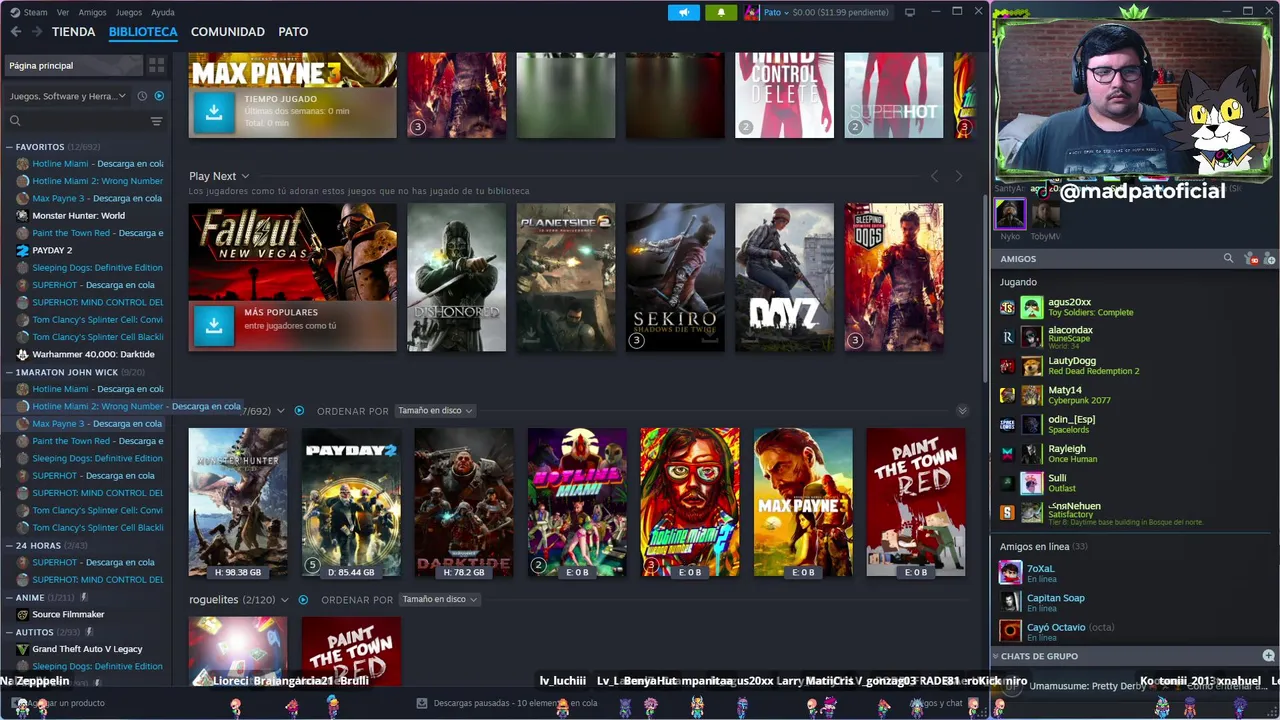Open advanced filter options icon in sidebar search
Viewport: 1280px width, 720px height.
pyautogui.click(x=156, y=121)
